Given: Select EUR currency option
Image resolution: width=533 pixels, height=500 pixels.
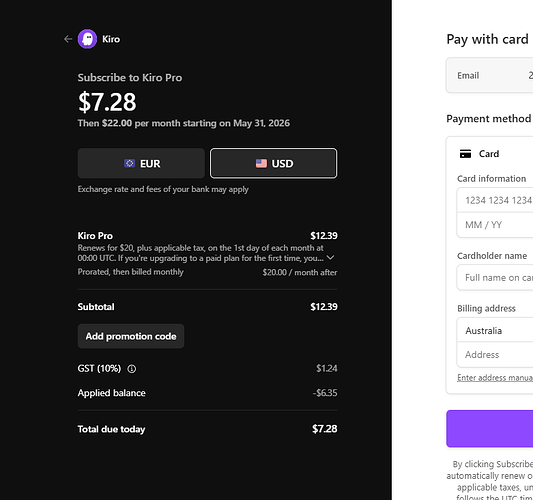Looking at the screenshot, I should point(141,163).
